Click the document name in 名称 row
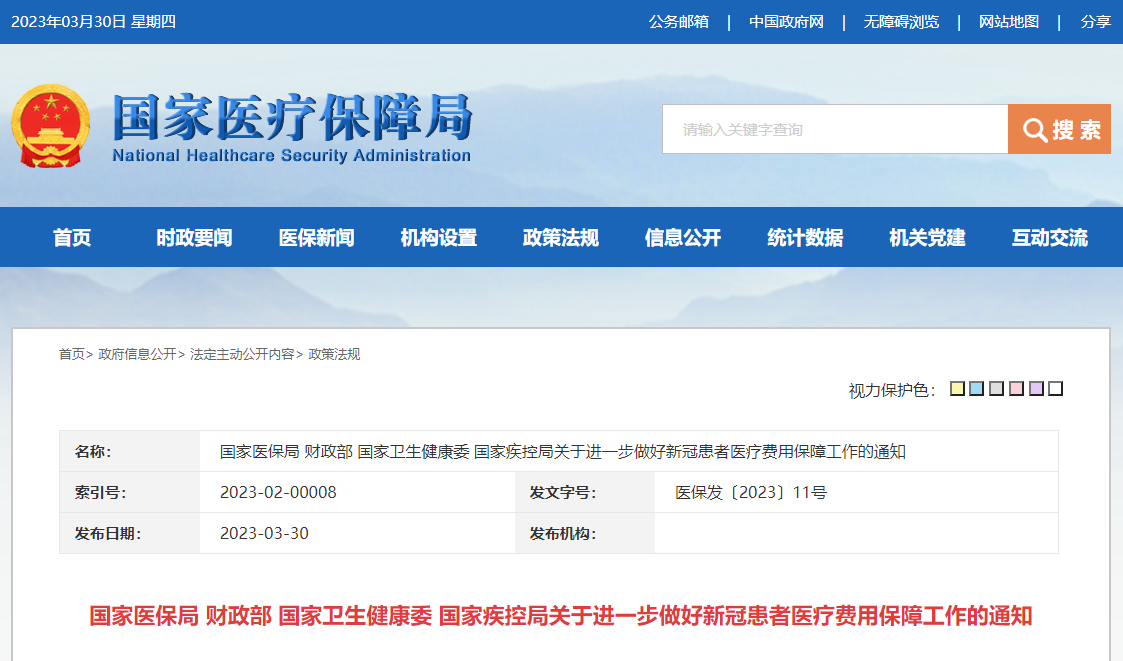The width and height of the screenshot is (1123, 661). coord(562,451)
